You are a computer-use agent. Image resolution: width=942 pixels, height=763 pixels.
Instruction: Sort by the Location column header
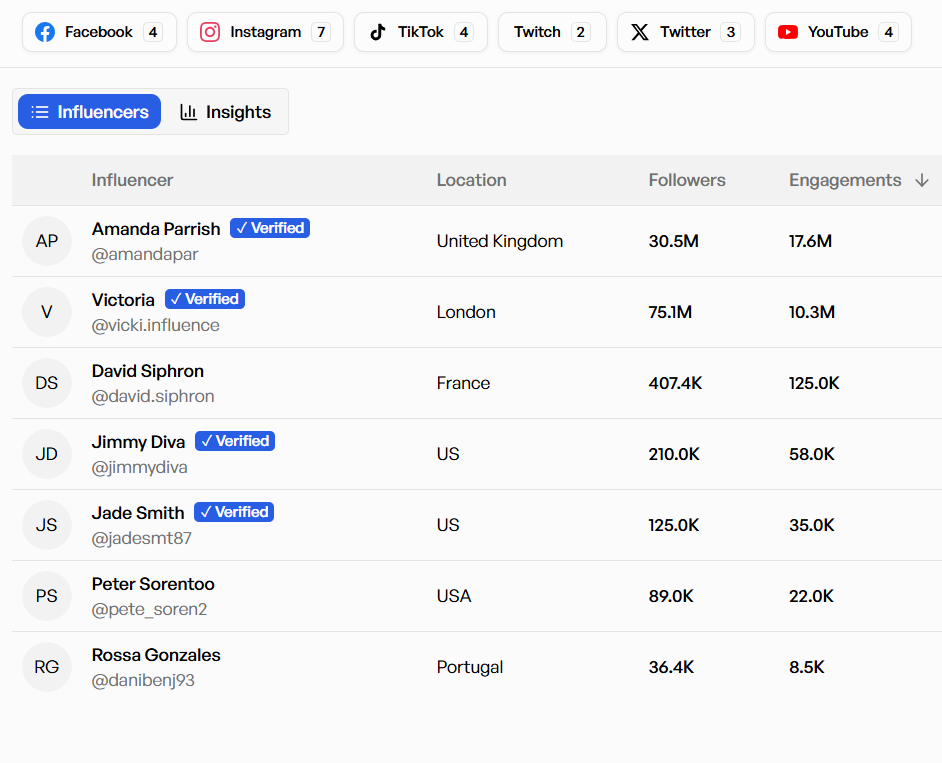point(471,180)
